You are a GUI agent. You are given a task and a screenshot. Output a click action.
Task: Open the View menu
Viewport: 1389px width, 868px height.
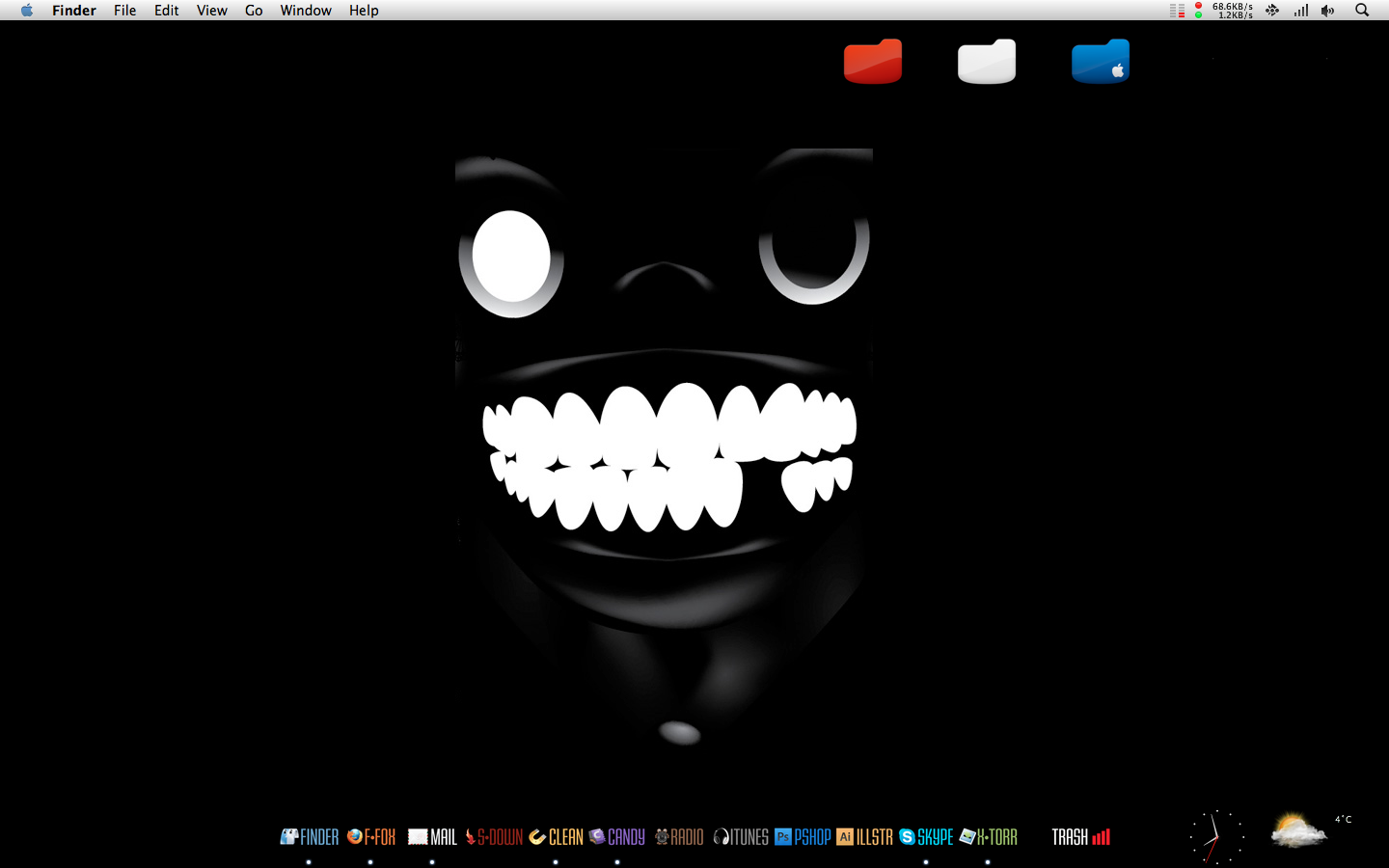click(212, 11)
